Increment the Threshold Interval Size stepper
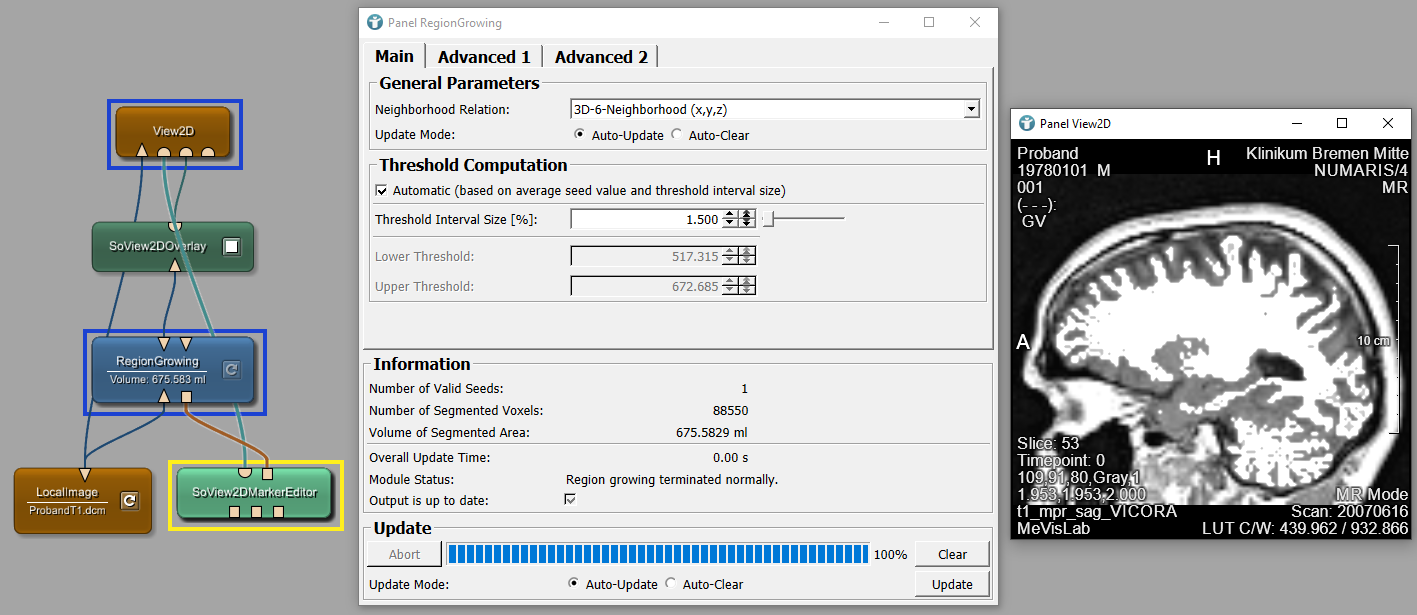 coord(729,215)
